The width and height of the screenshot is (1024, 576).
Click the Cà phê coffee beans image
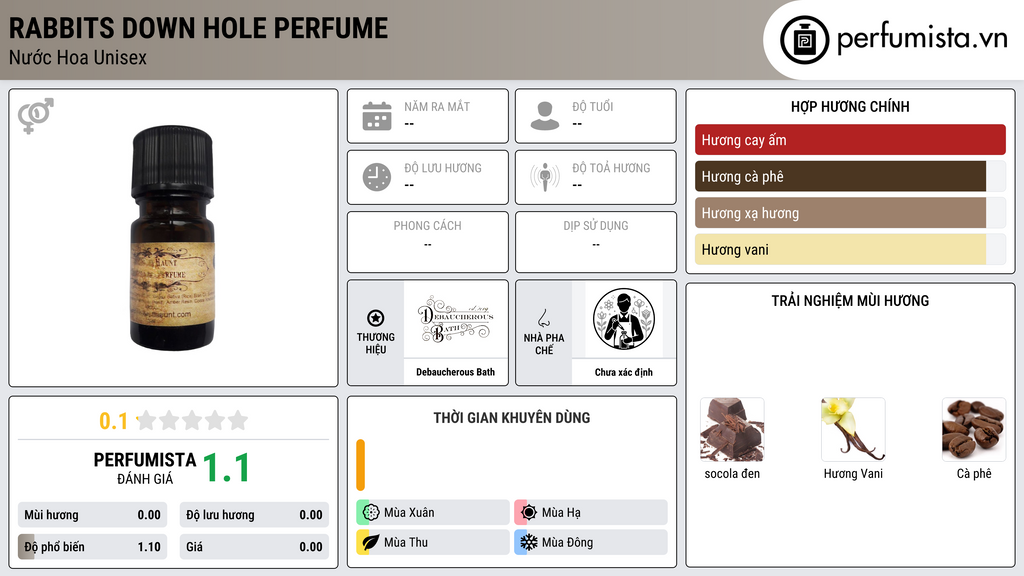[x=974, y=430]
